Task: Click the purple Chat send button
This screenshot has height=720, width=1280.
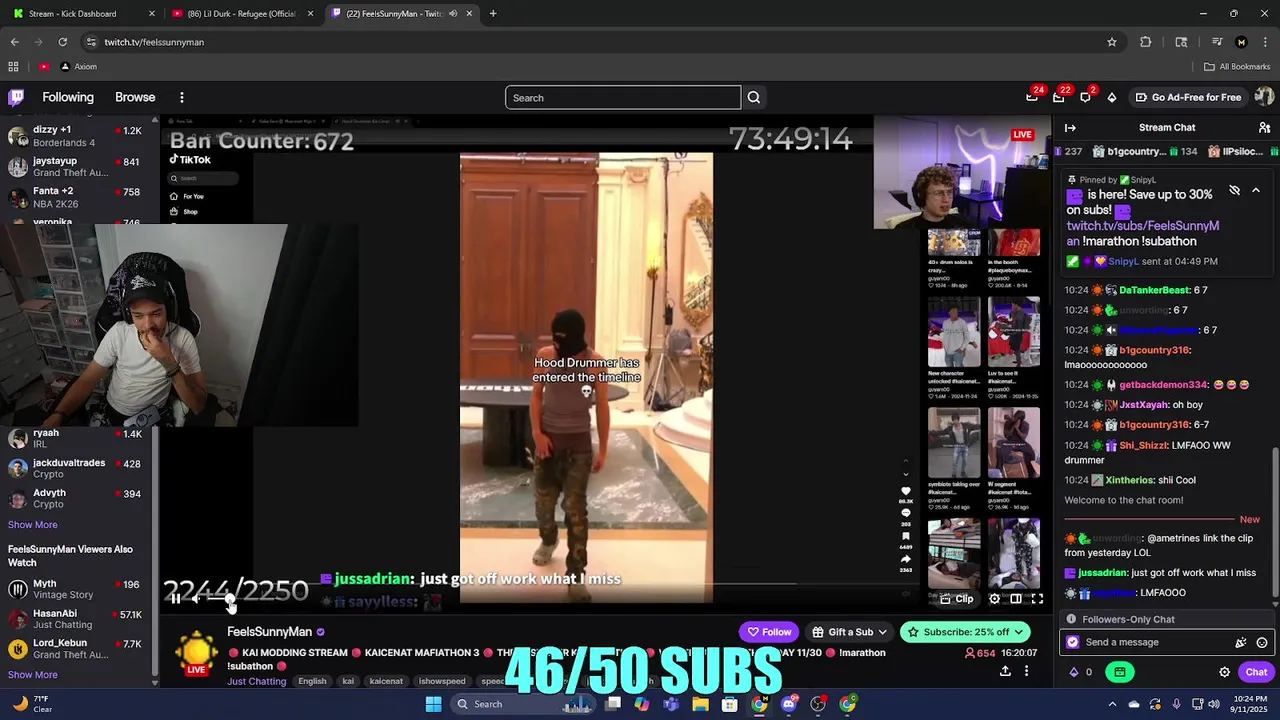Action: [1257, 672]
